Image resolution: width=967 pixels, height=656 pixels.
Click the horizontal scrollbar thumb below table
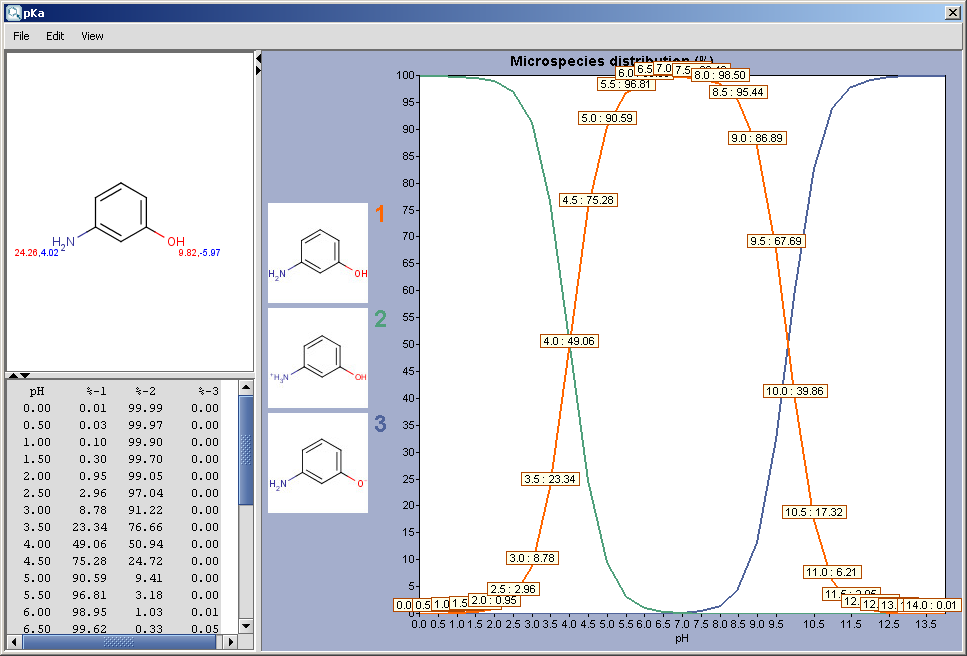point(118,641)
